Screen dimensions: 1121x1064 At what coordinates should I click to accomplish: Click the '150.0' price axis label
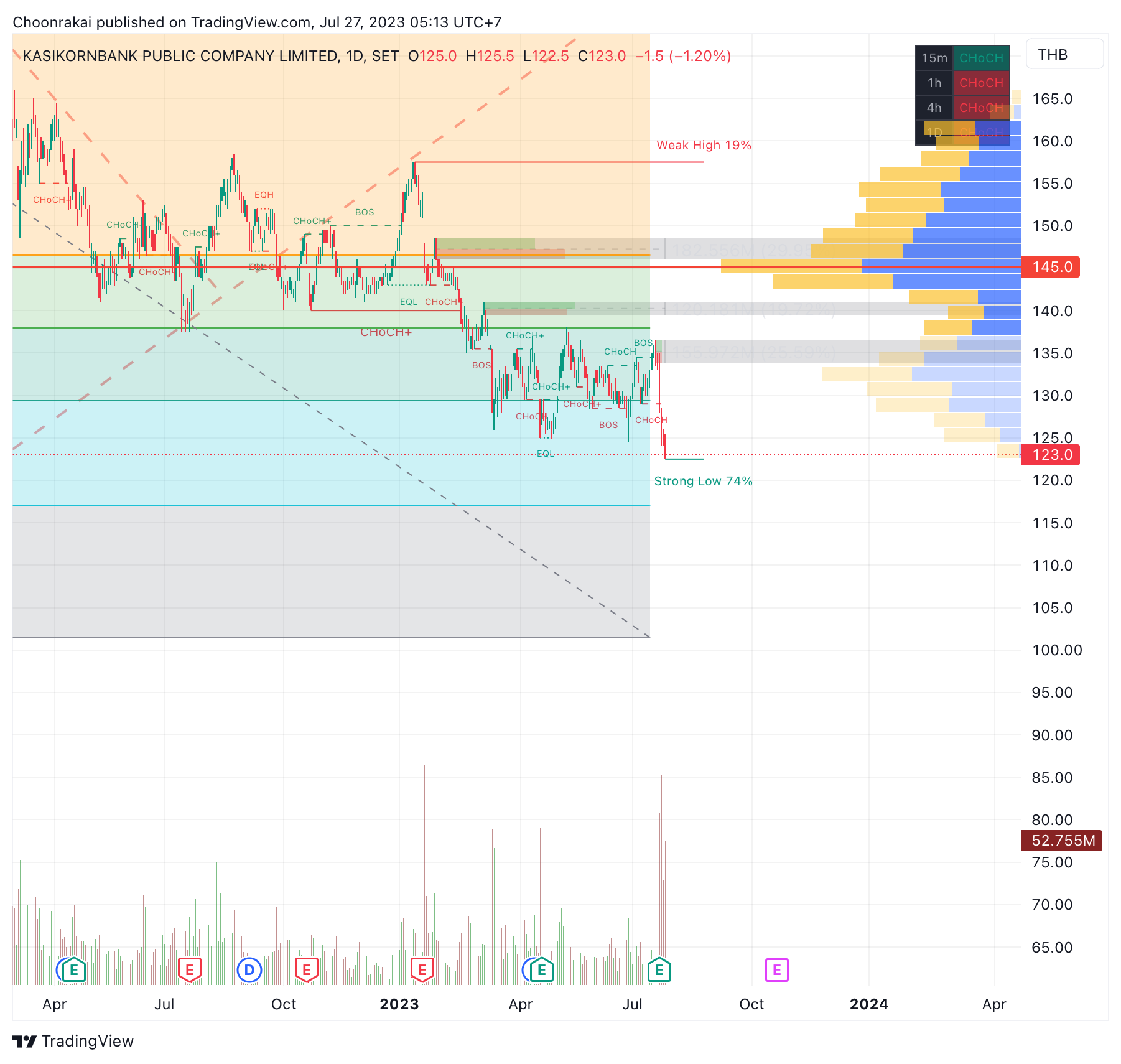pos(1053,226)
